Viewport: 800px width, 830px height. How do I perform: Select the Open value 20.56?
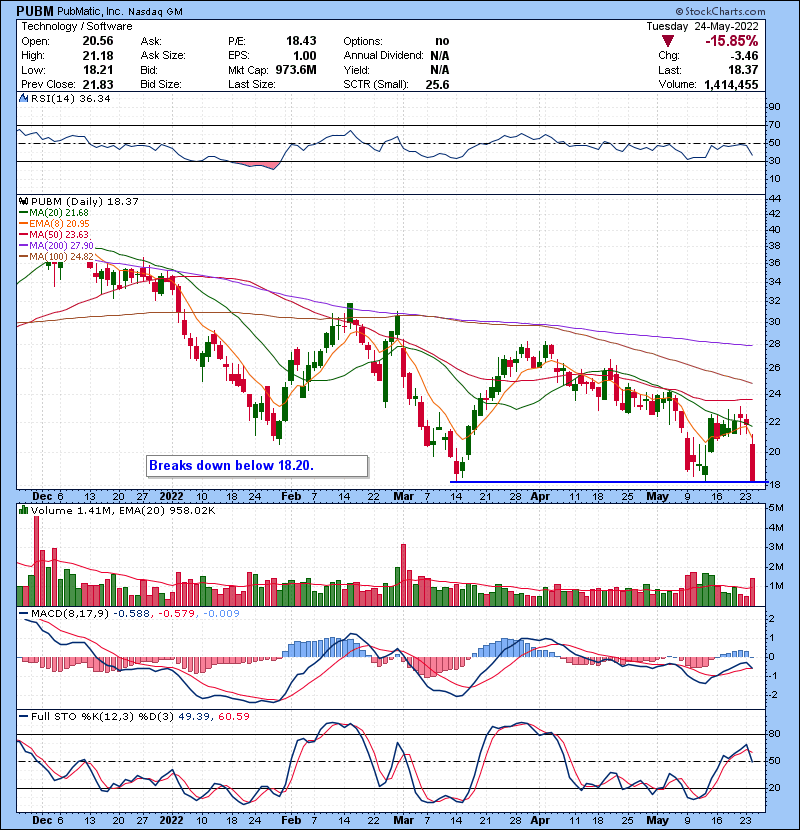click(98, 41)
